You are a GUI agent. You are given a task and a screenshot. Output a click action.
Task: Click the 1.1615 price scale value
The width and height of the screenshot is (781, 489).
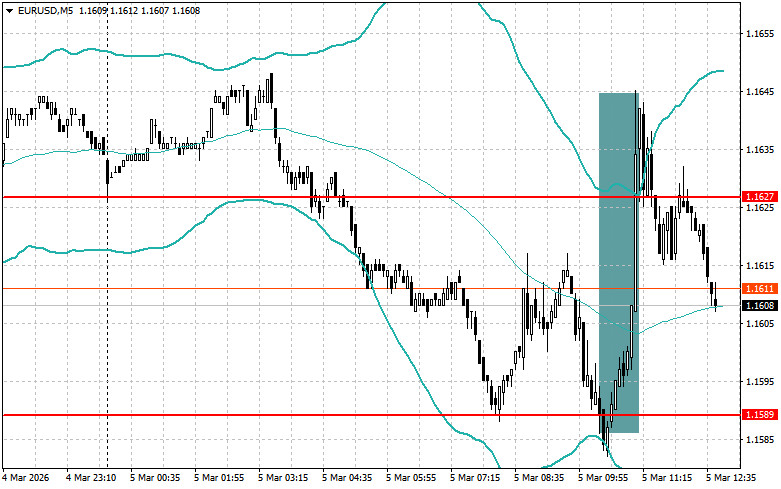tap(760, 265)
